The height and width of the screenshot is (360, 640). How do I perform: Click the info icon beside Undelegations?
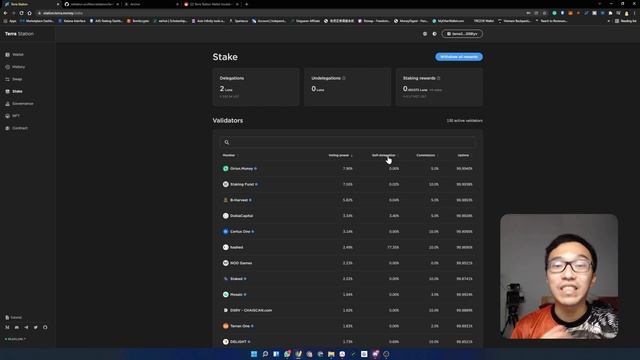point(344,78)
